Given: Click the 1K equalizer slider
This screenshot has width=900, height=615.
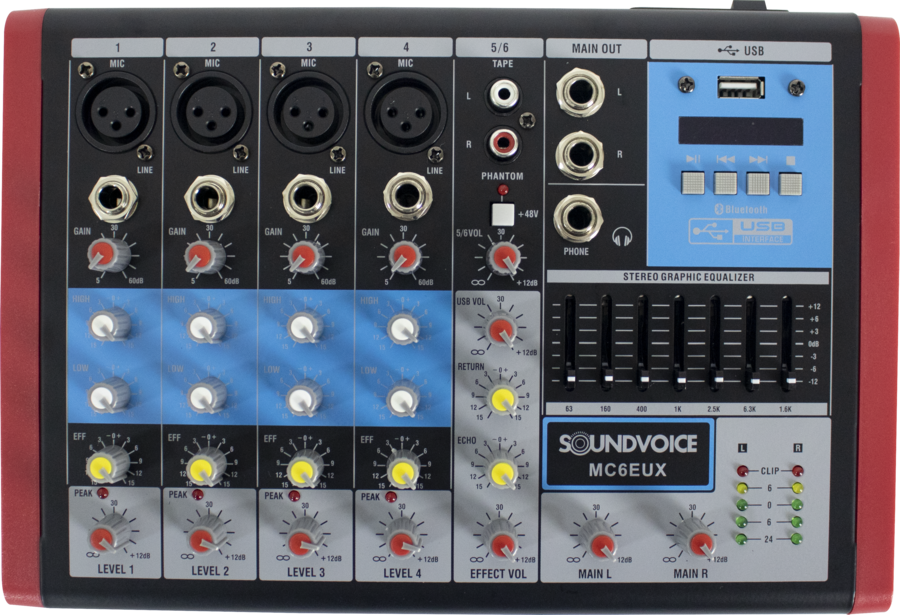Looking at the screenshot, I should pyautogui.click(x=680, y=343).
